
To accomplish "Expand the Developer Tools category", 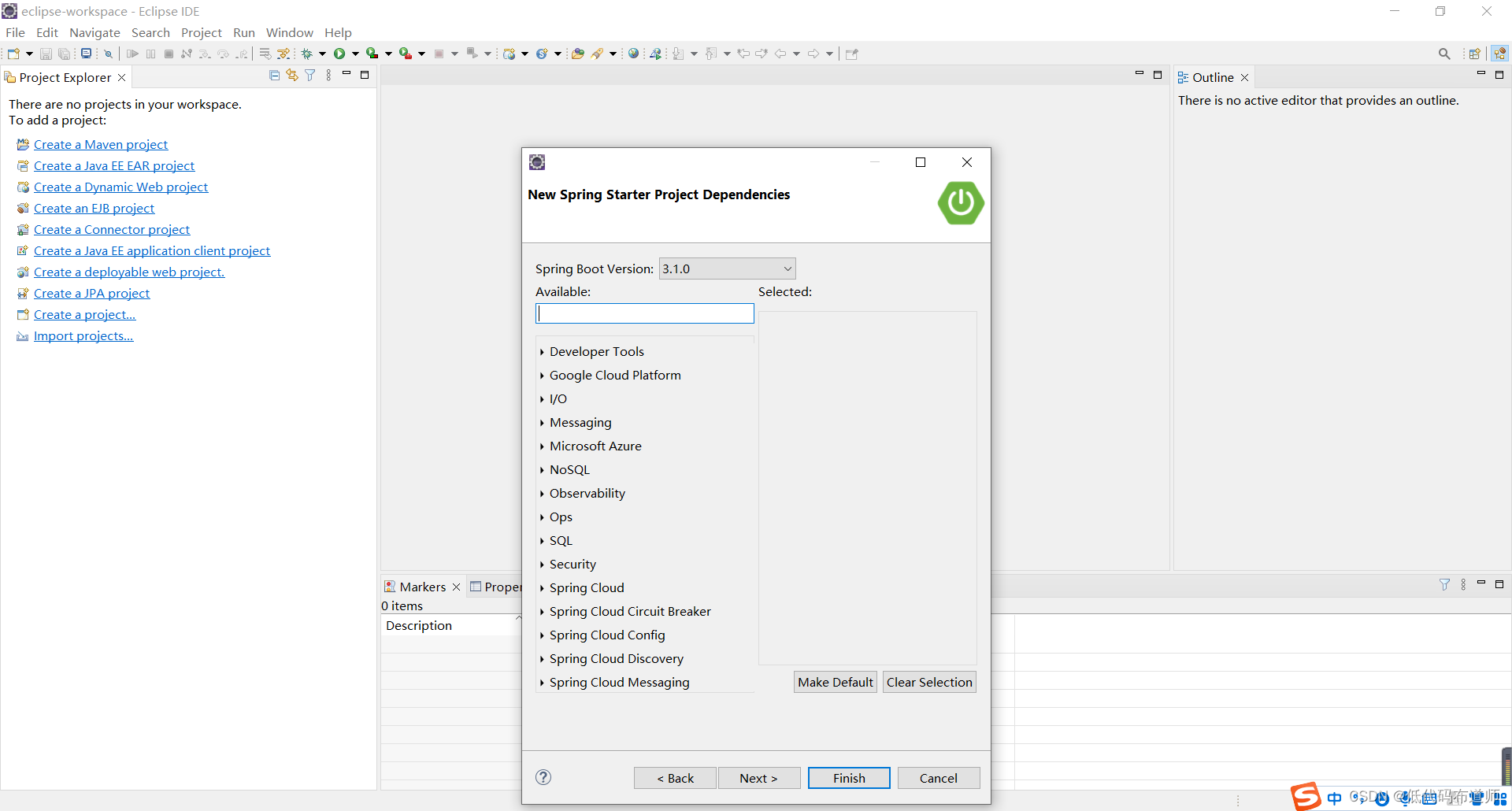I will [542, 352].
